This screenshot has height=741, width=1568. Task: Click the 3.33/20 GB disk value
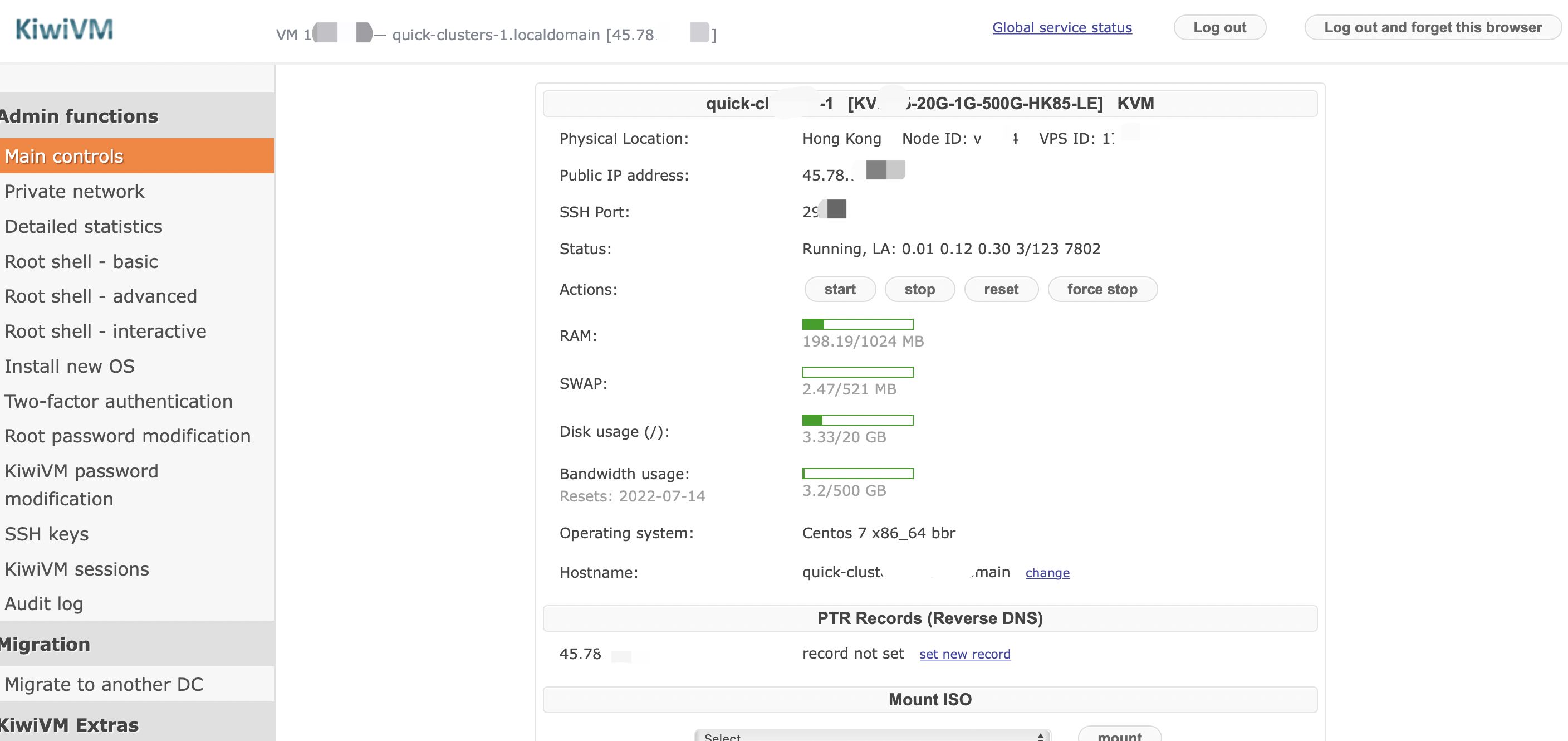(844, 437)
